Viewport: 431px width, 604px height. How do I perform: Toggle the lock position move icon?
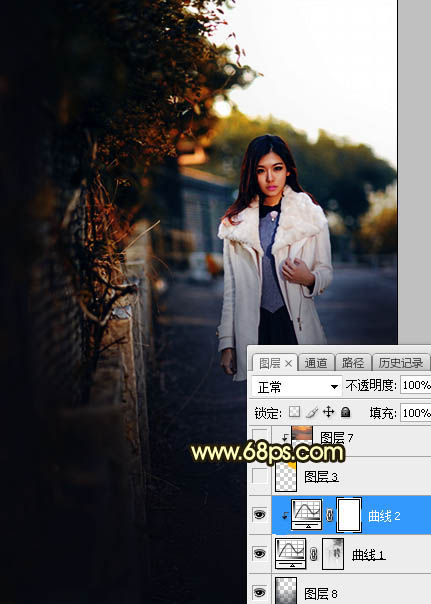coord(329,412)
